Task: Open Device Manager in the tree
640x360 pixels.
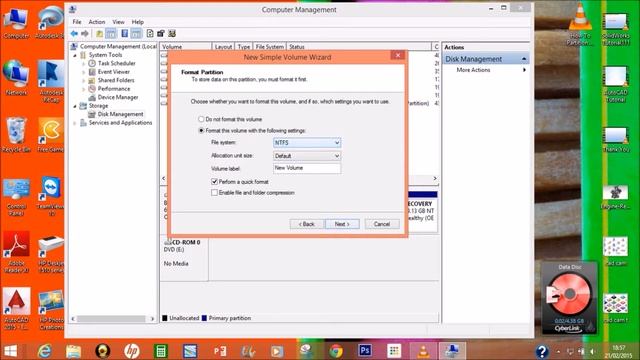Action: coord(118,97)
